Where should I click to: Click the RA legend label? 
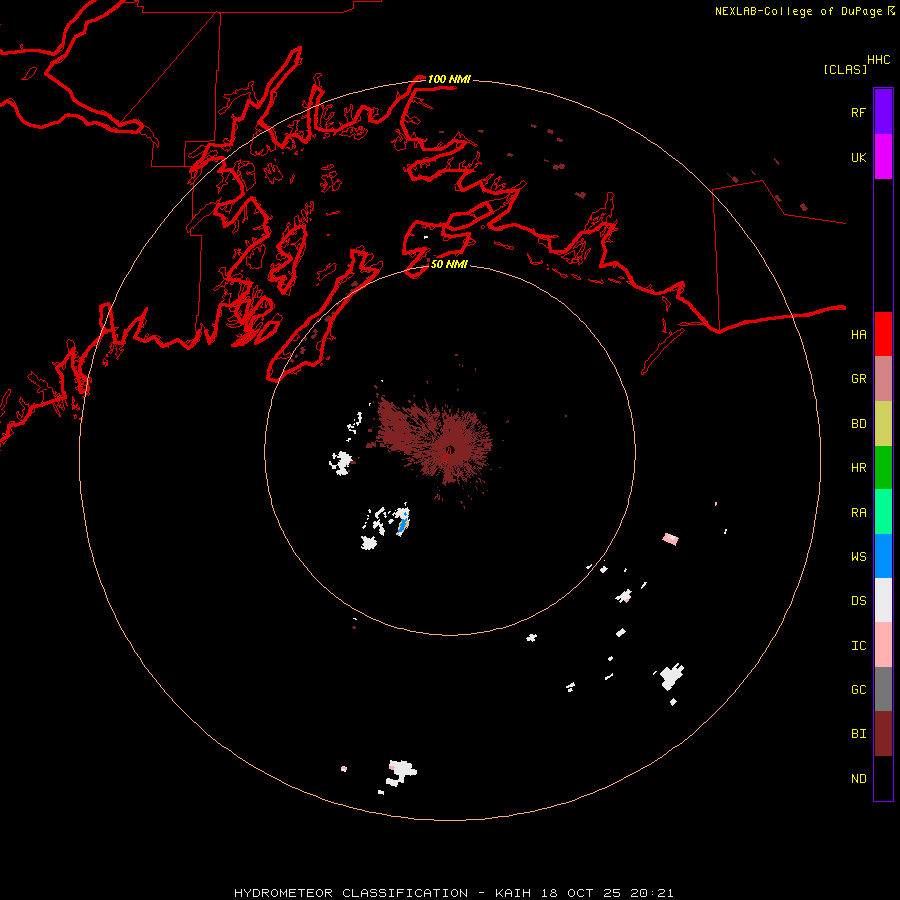[858, 513]
